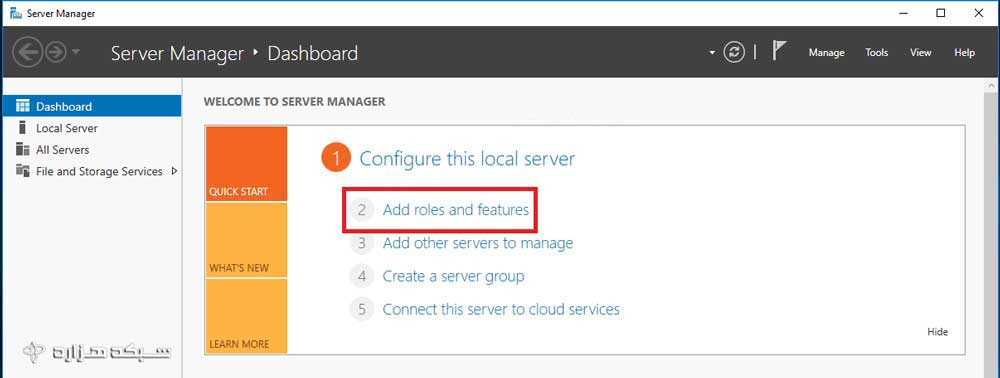Image resolution: width=1000 pixels, height=378 pixels.
Task: Click the forward navigation arrow
Action: click(56, 52)
